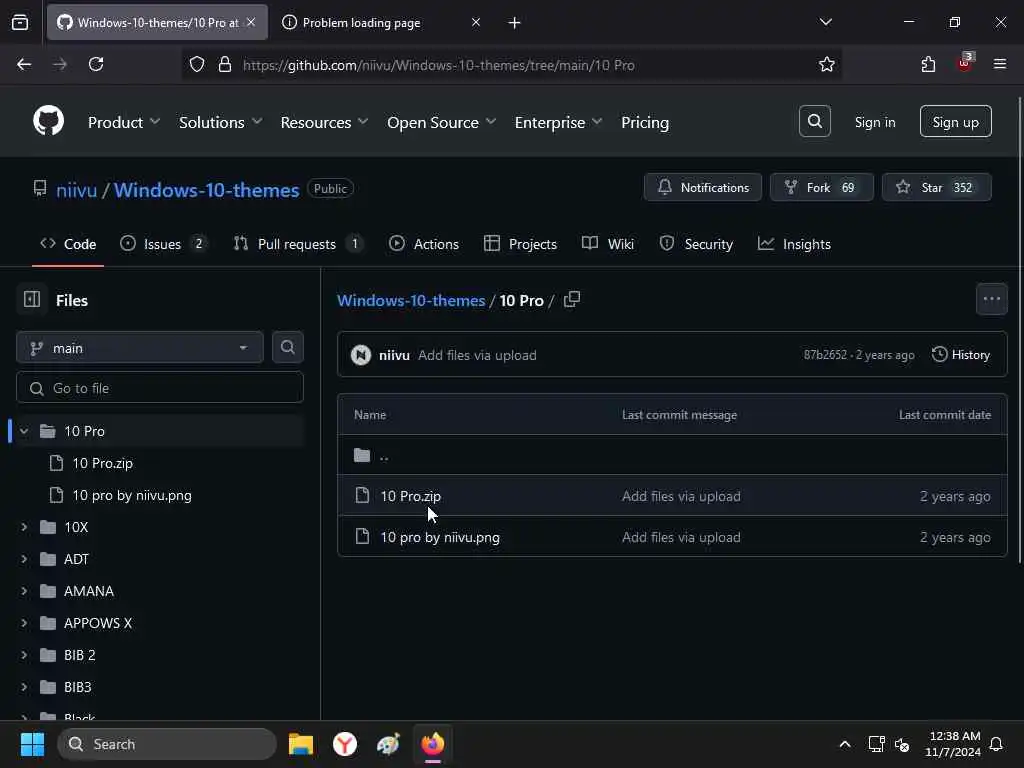
Task: List all tabs dropdown arrow
Action: click(x=825, y=22)
